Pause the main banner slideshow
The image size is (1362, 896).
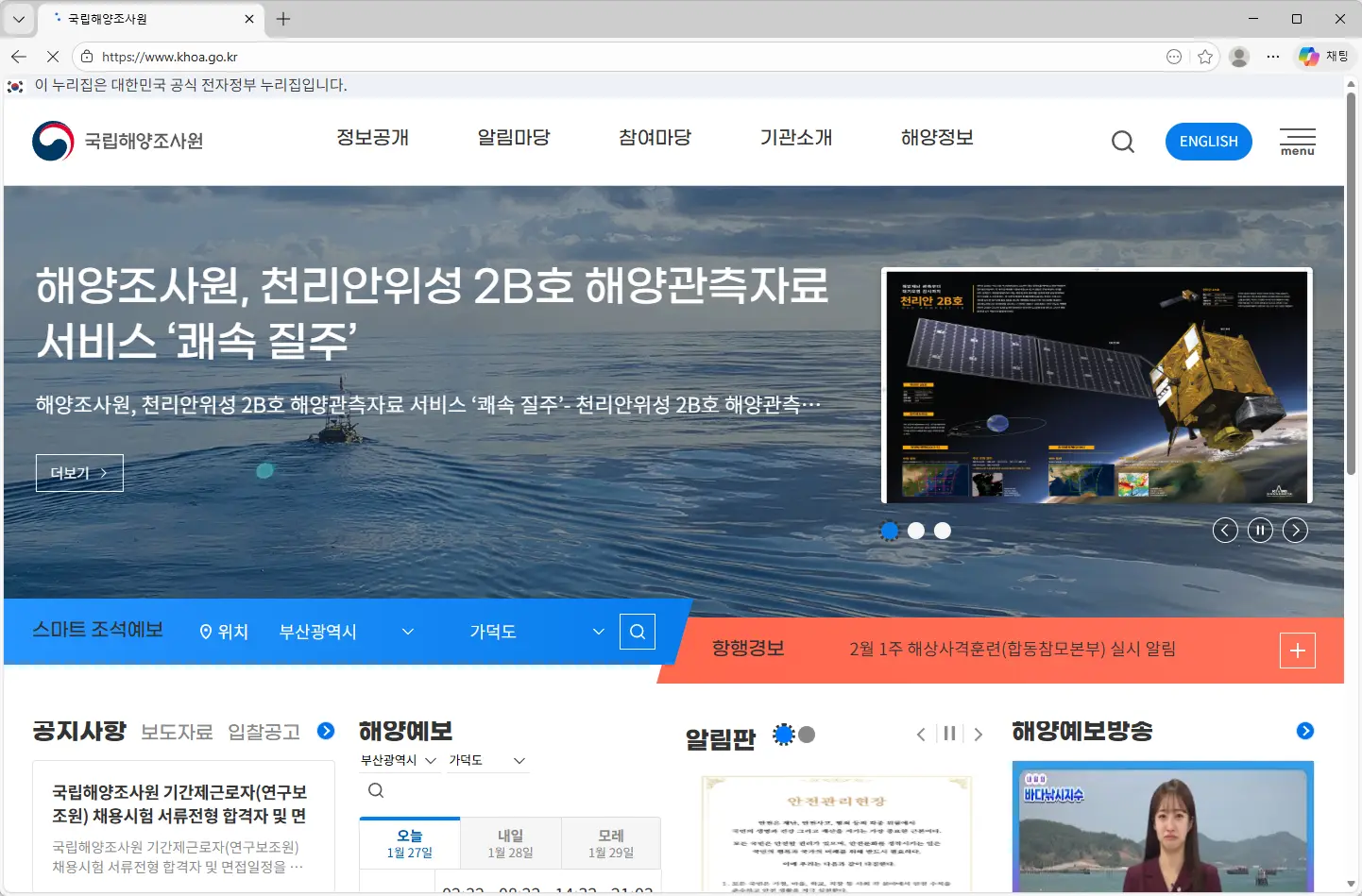pyautogui.click(x=1260, y=531)
